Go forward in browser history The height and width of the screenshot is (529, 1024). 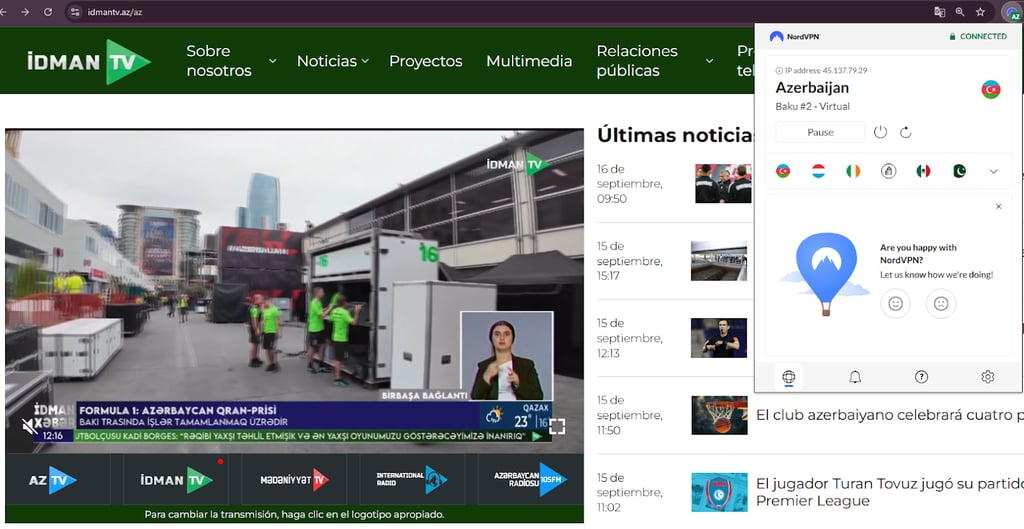[25, 12]
